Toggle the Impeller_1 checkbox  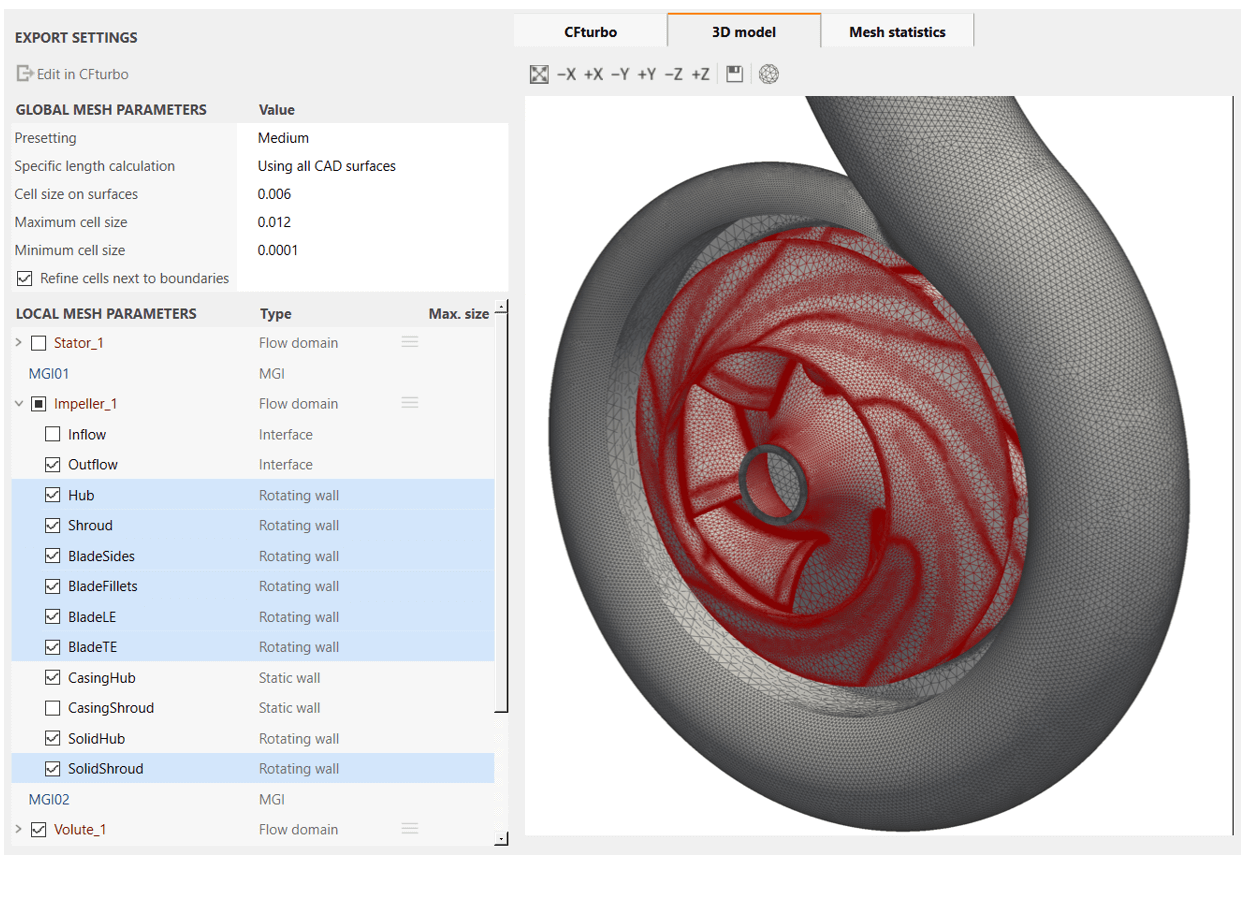[x=39, y=404]
